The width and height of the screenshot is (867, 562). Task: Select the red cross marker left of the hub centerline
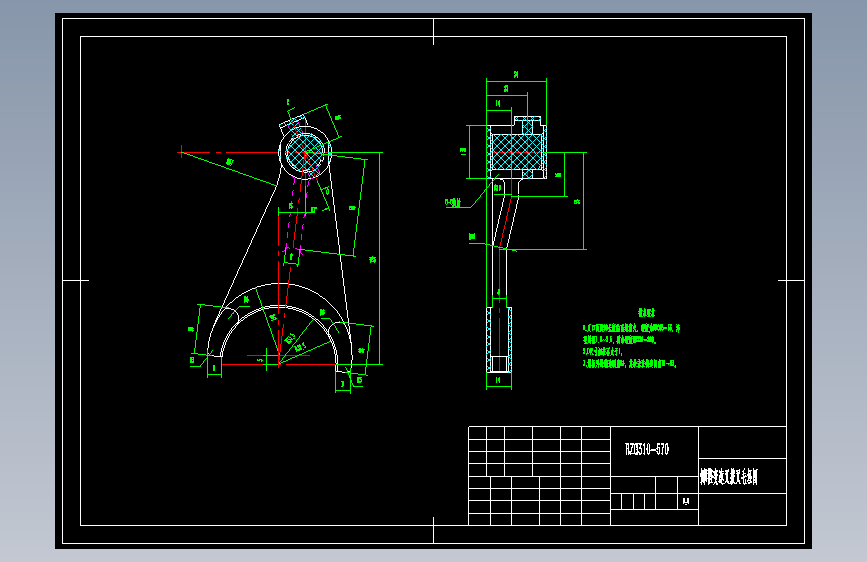click(181, 151)
